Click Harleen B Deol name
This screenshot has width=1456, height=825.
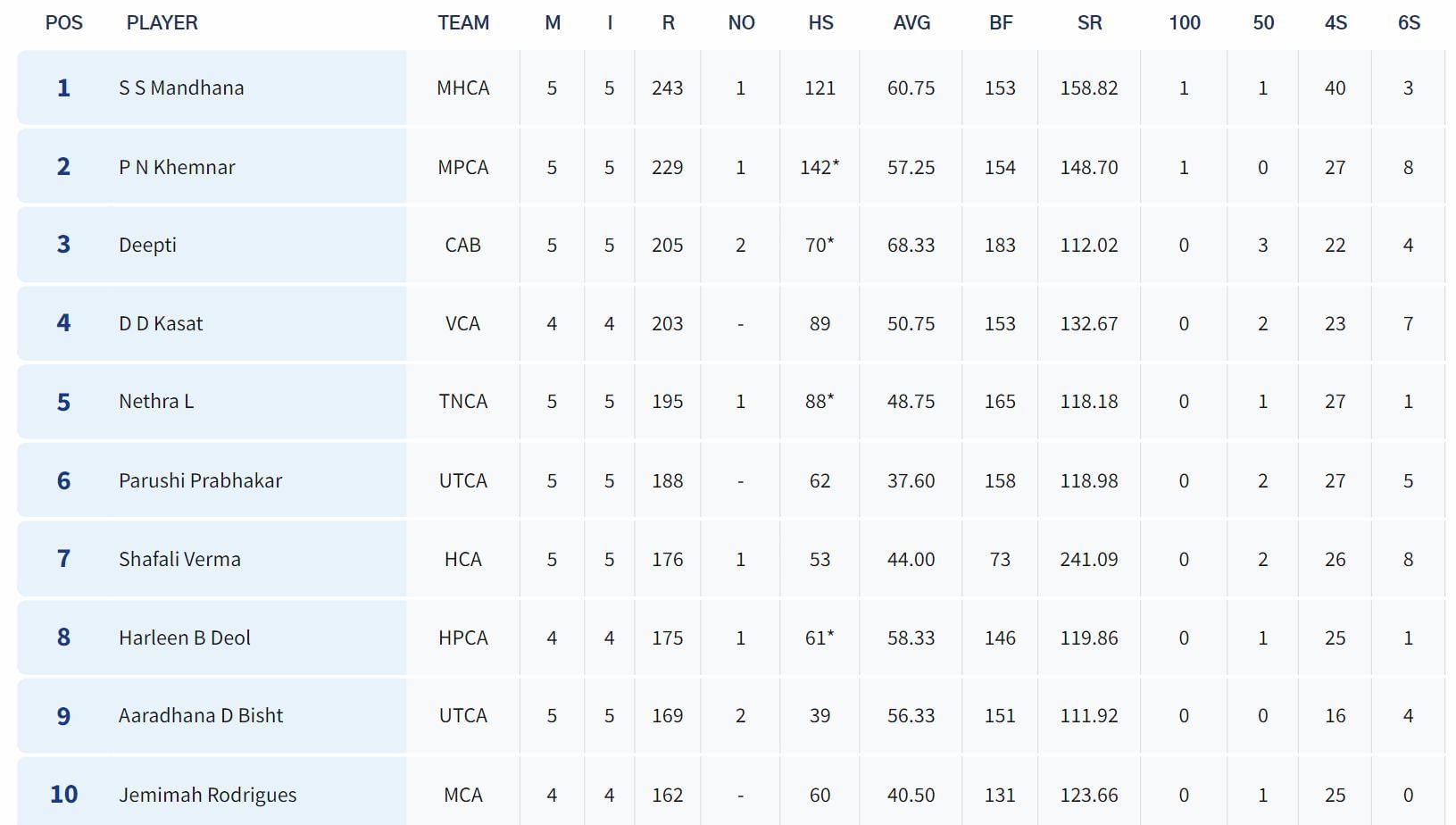click(x=184, y=637)
